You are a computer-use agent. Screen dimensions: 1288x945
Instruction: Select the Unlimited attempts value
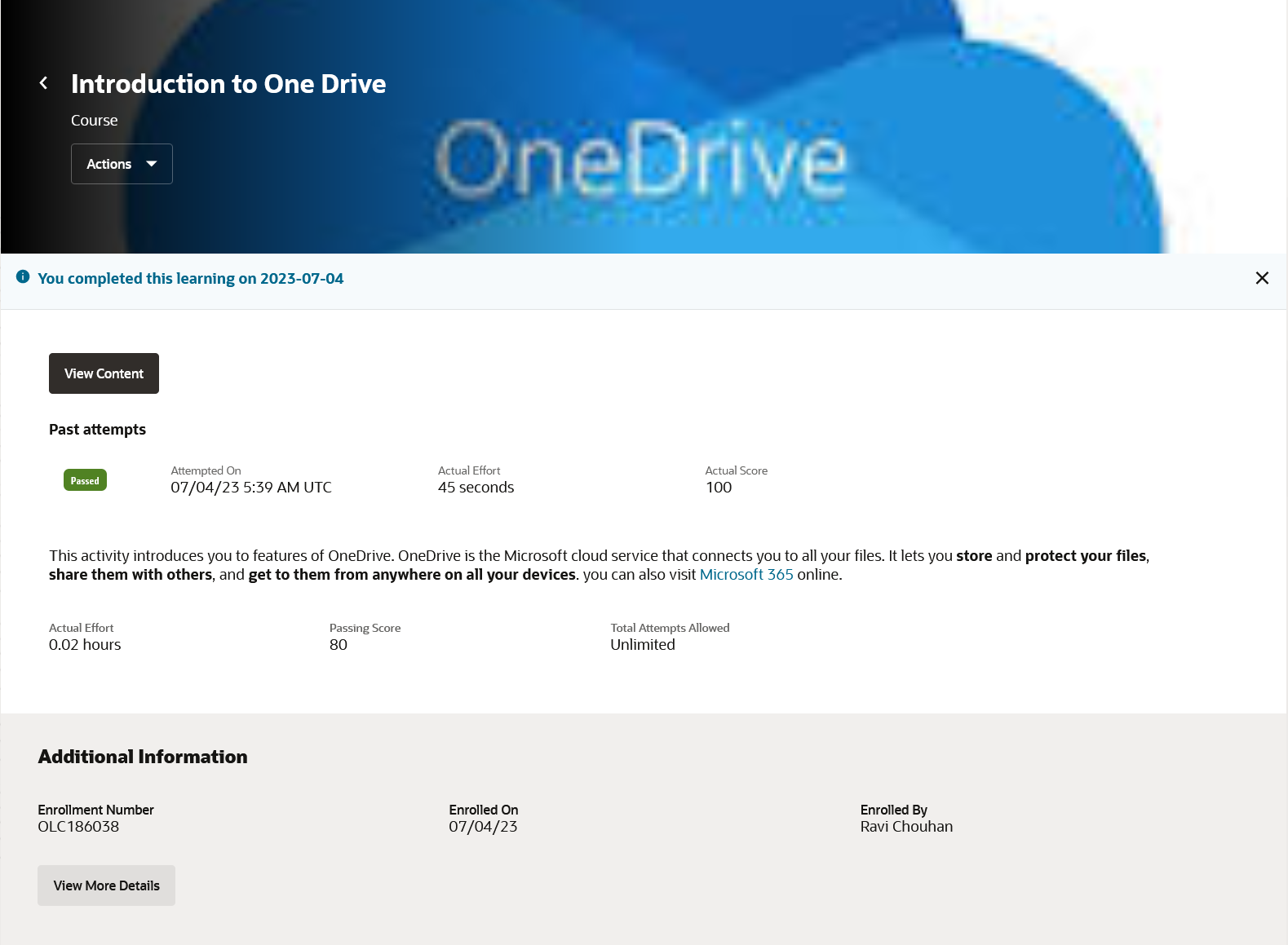643,645
